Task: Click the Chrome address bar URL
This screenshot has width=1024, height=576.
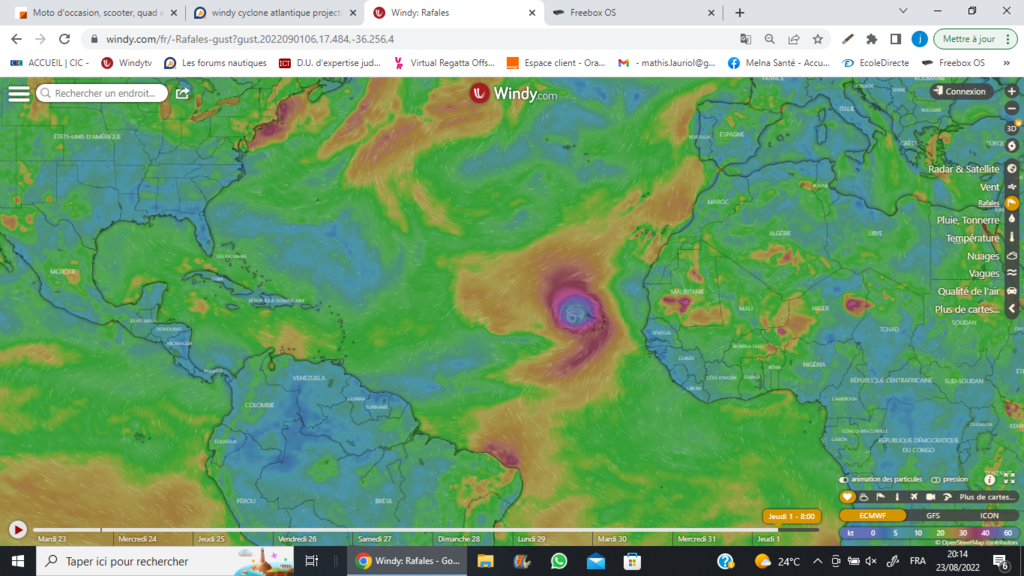Action: (x=250, y=39)
